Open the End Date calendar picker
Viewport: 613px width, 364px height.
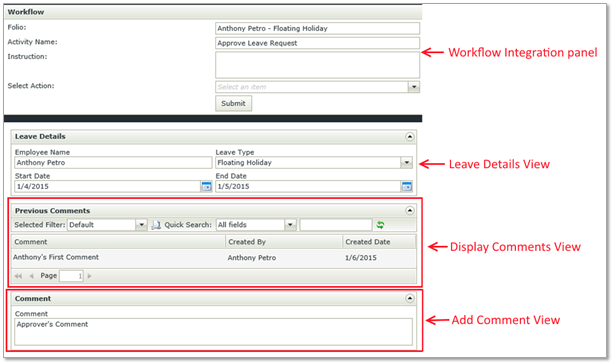click(x=407, y=186)
